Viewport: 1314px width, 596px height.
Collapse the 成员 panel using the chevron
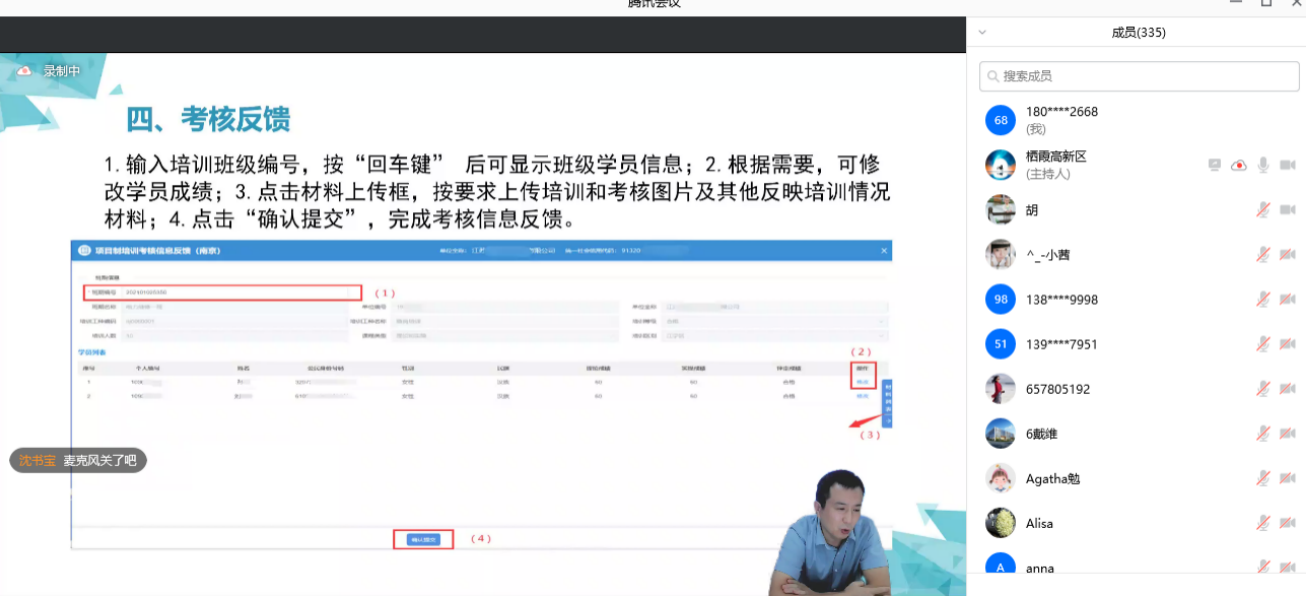point(982,32)
